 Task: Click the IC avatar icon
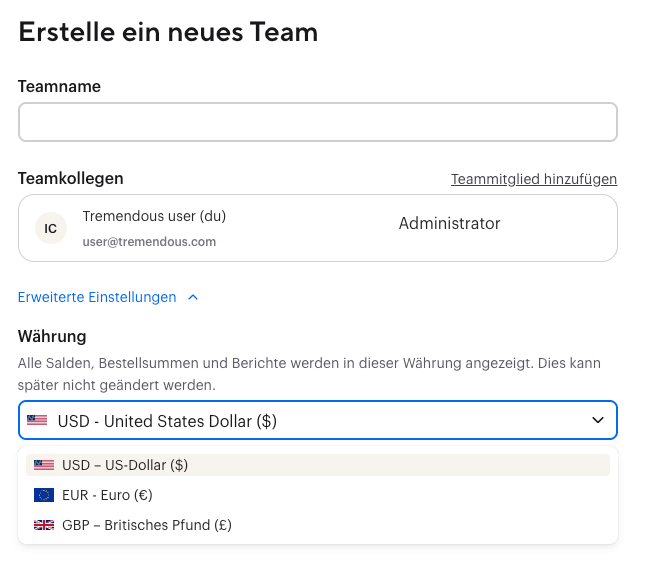point(51,228)
